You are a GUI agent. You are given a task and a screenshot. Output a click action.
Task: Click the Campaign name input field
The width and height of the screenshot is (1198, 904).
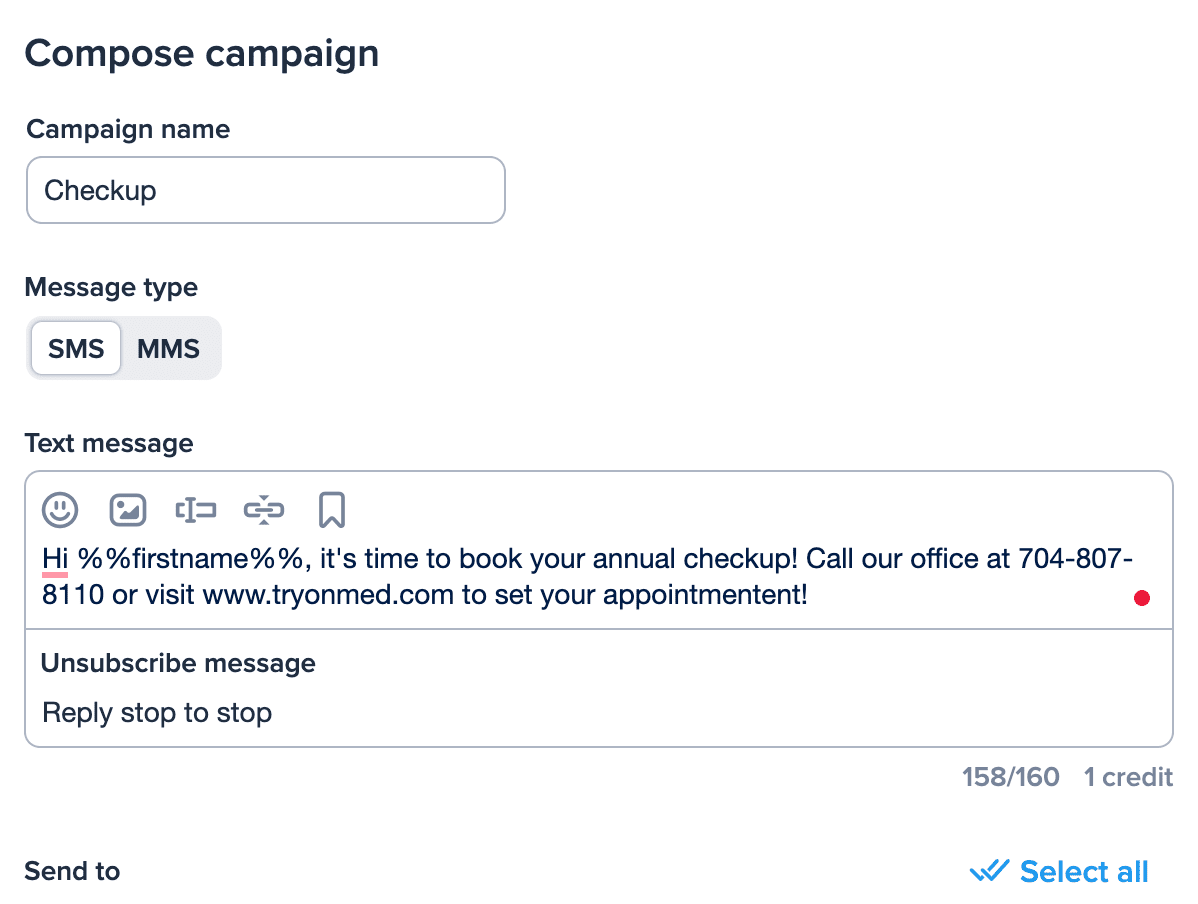click(x=265, y=190)
